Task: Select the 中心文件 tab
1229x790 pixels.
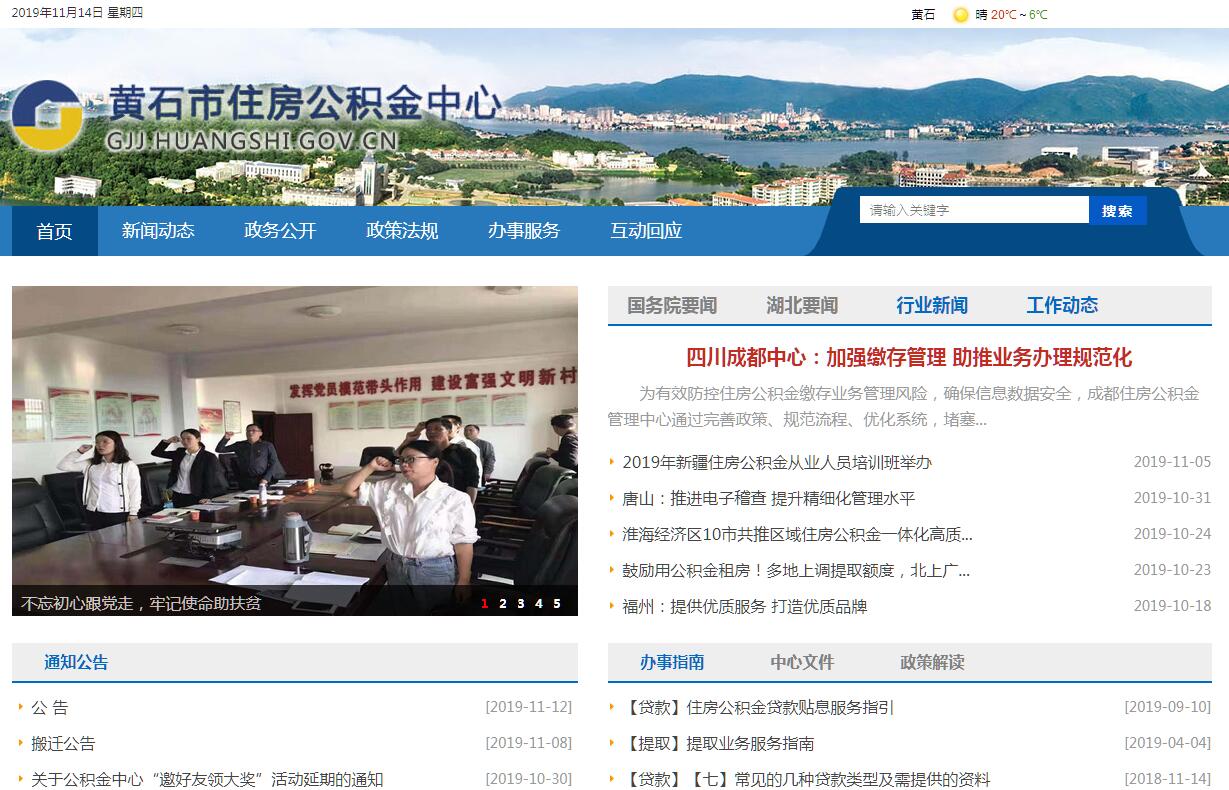Action: 802,662
